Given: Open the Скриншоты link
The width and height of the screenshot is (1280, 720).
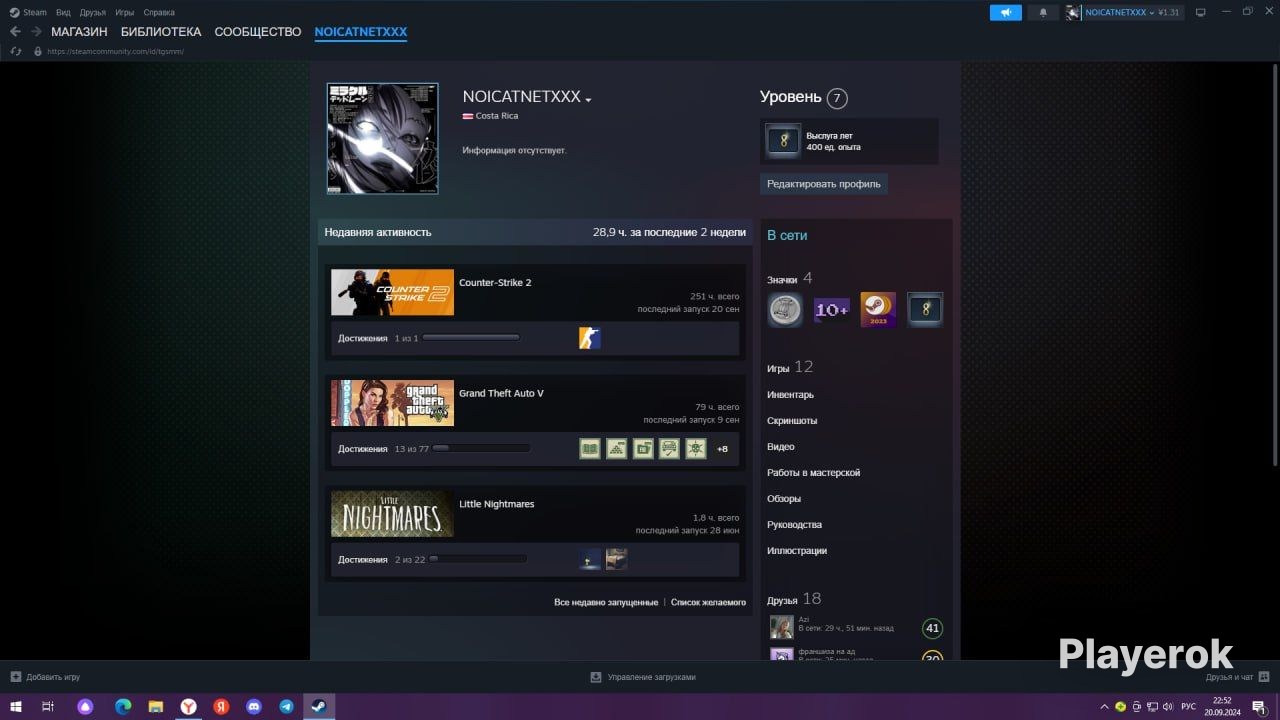Looking at the screenshot, I should pos(792,421).
